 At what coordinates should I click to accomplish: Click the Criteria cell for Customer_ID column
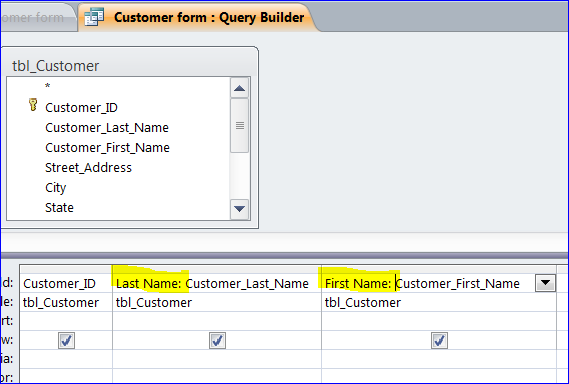tap(66, 359)
